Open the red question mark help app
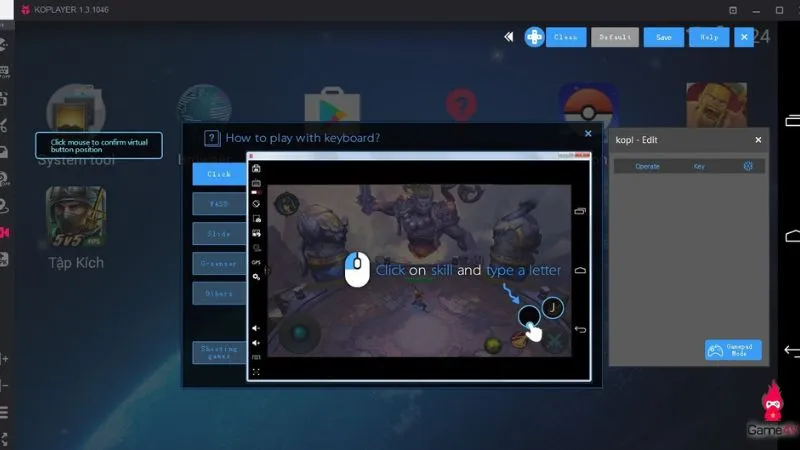Screen dimensions: 800x450 (x=461, y=105)
